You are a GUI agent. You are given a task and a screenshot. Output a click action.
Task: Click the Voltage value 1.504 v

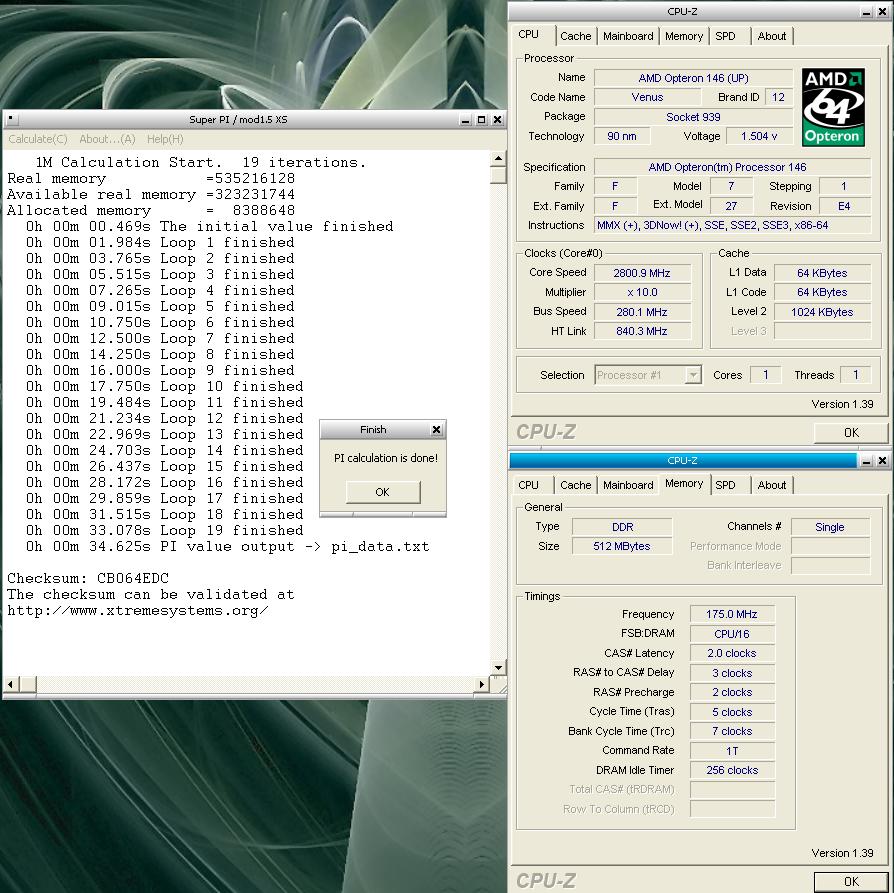759,136
